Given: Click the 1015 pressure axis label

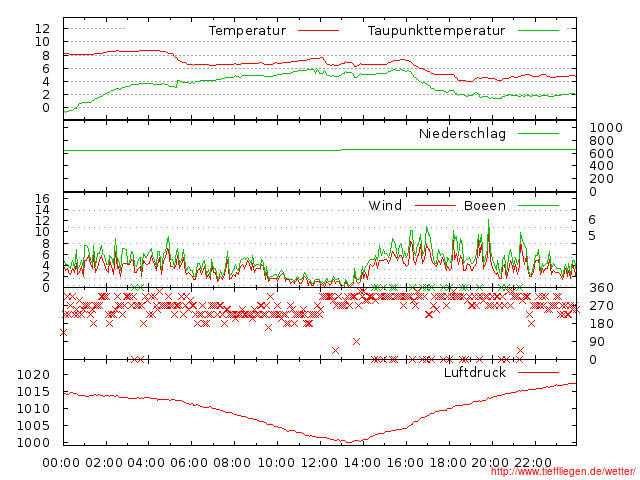Looking at the screenshot, I should point(33,392).
